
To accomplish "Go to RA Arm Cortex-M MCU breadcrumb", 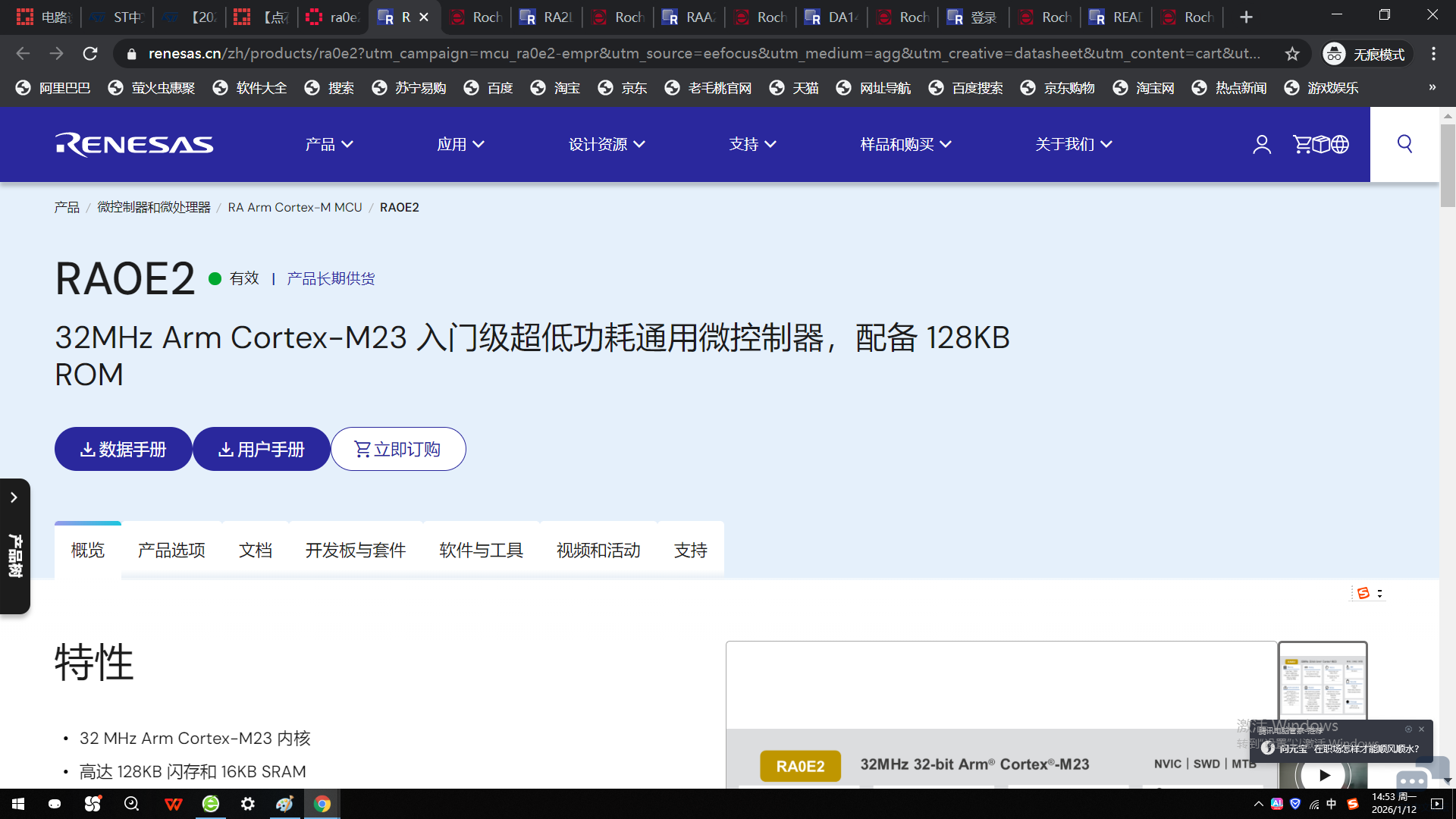I will coord(295,207).
